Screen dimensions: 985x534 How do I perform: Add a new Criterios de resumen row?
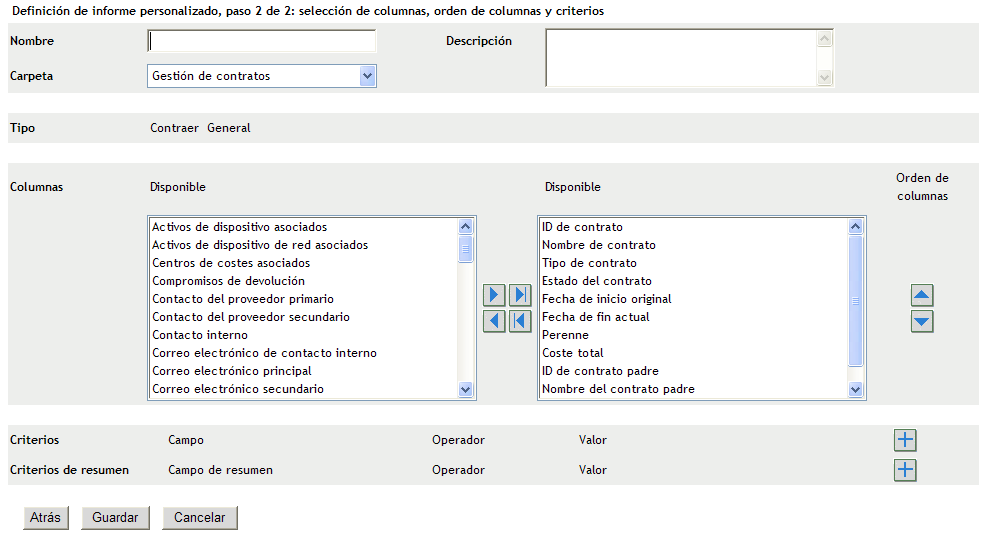(905, 470)
